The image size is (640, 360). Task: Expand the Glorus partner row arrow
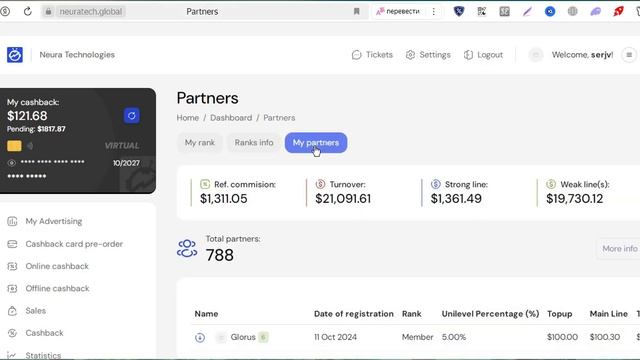coord(200,338)
